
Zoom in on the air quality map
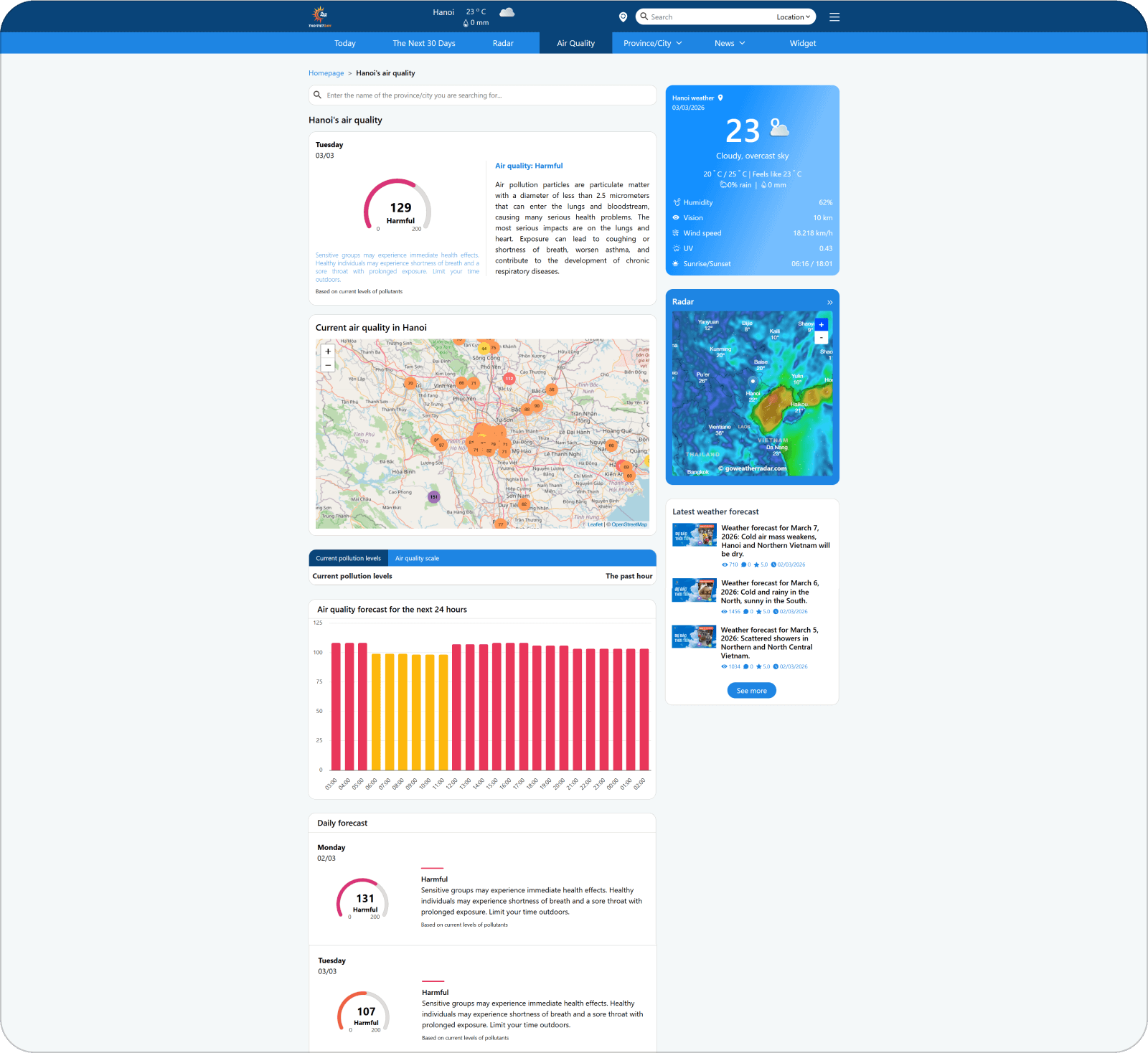coord(327,351)
